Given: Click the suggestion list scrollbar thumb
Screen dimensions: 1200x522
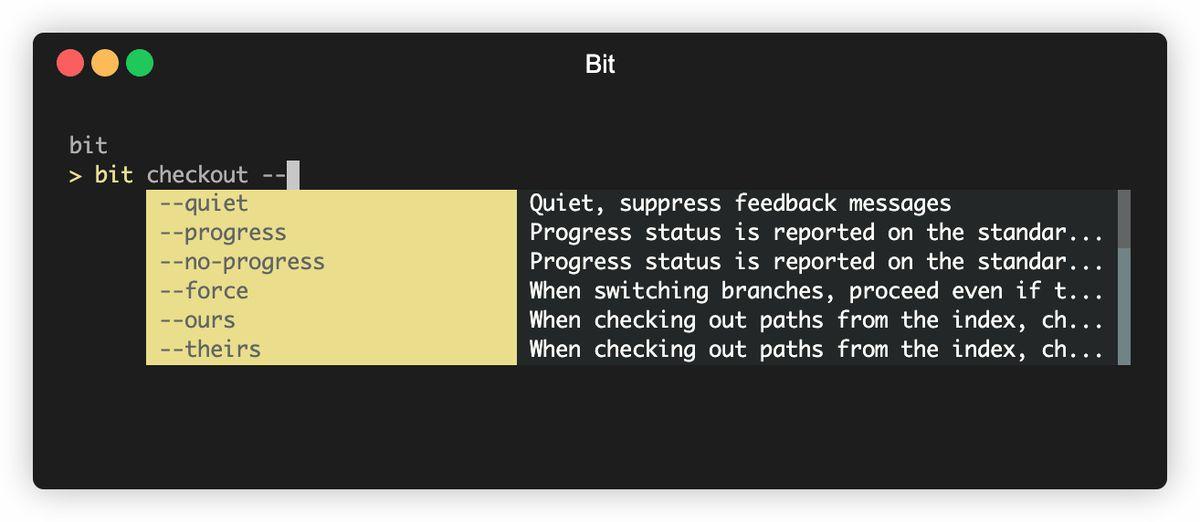Looking at the screenshot, I should click(x=1124, y=219).
